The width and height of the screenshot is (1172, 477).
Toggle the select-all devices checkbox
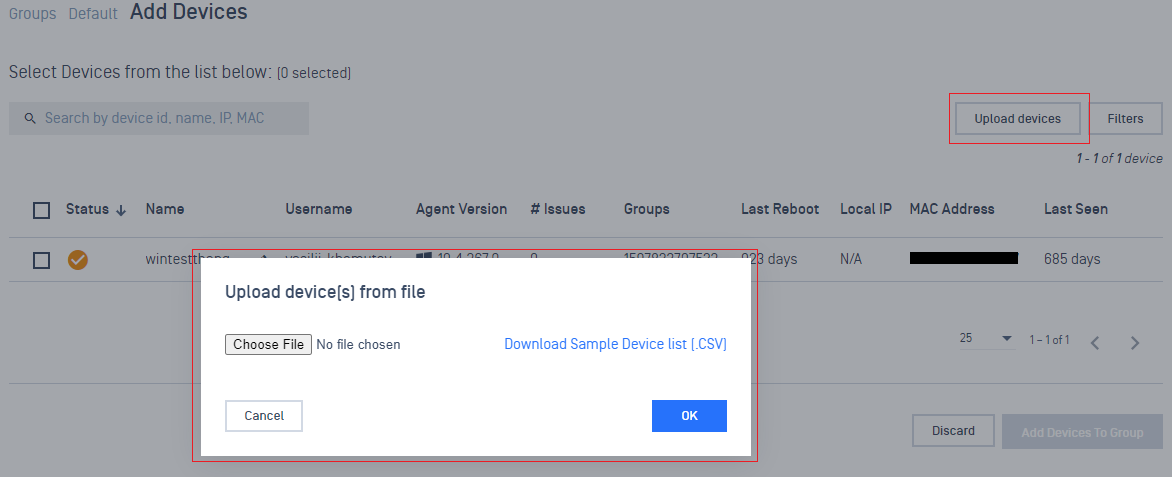(x=42, y=210)
